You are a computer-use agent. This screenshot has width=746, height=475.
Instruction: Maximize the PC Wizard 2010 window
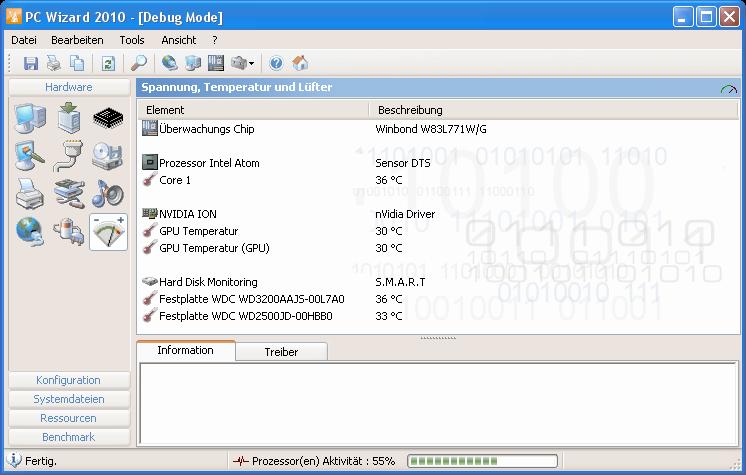[707, 17]
